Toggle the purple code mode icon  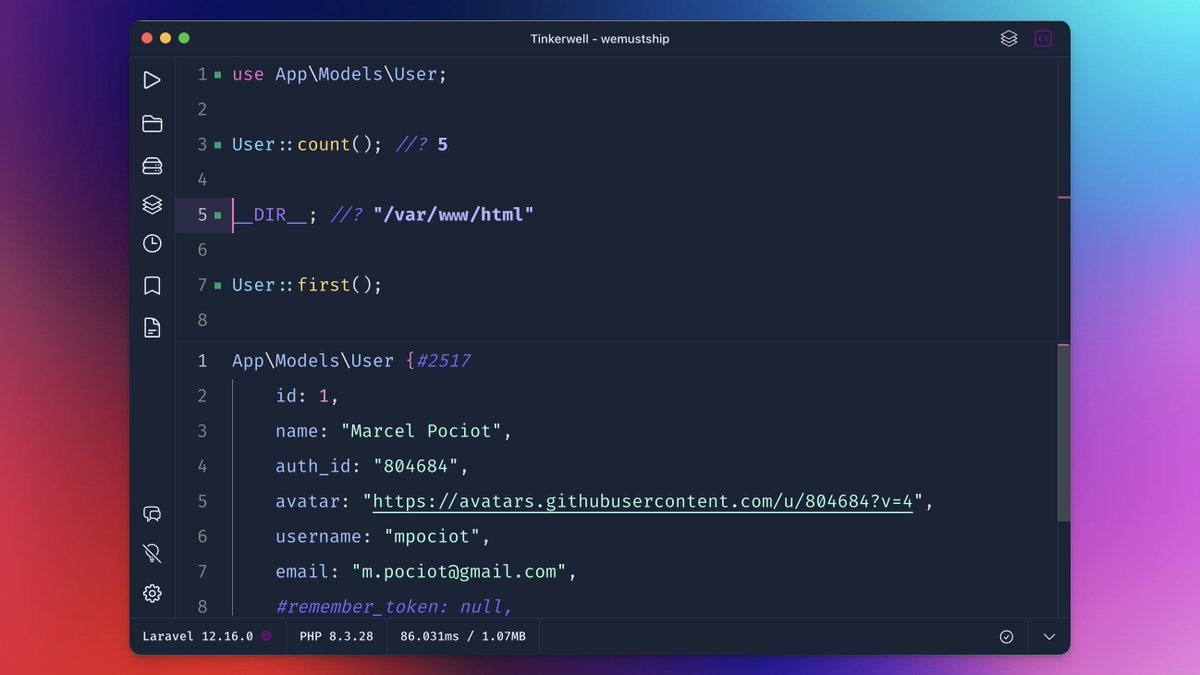[1043, 38]
